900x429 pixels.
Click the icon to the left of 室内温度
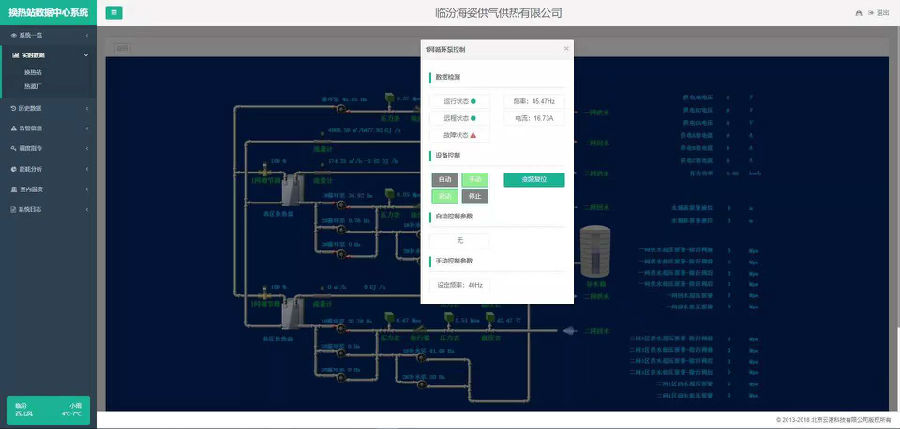click(x=14, y=189)
